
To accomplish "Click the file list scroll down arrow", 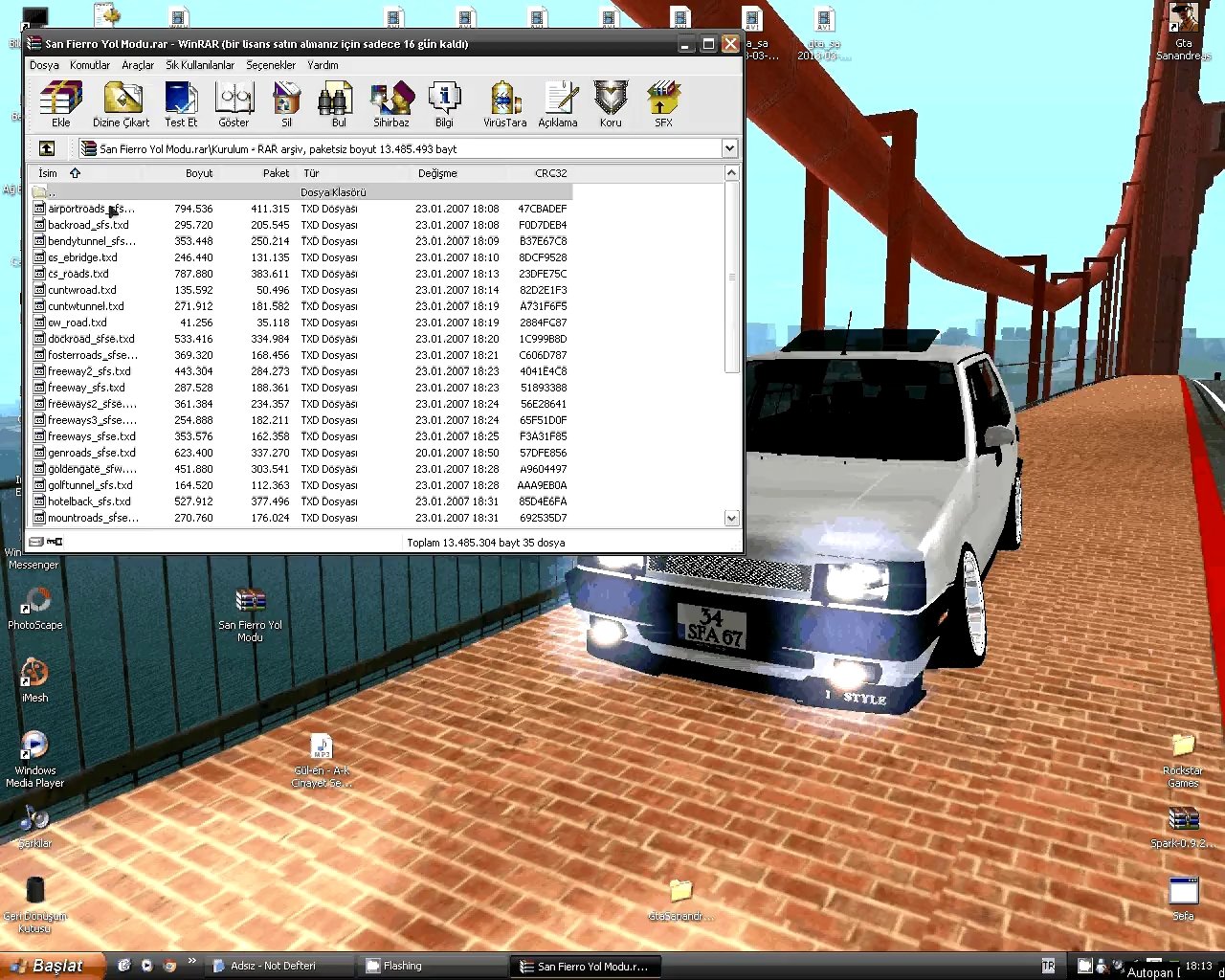I will [731, 518].
